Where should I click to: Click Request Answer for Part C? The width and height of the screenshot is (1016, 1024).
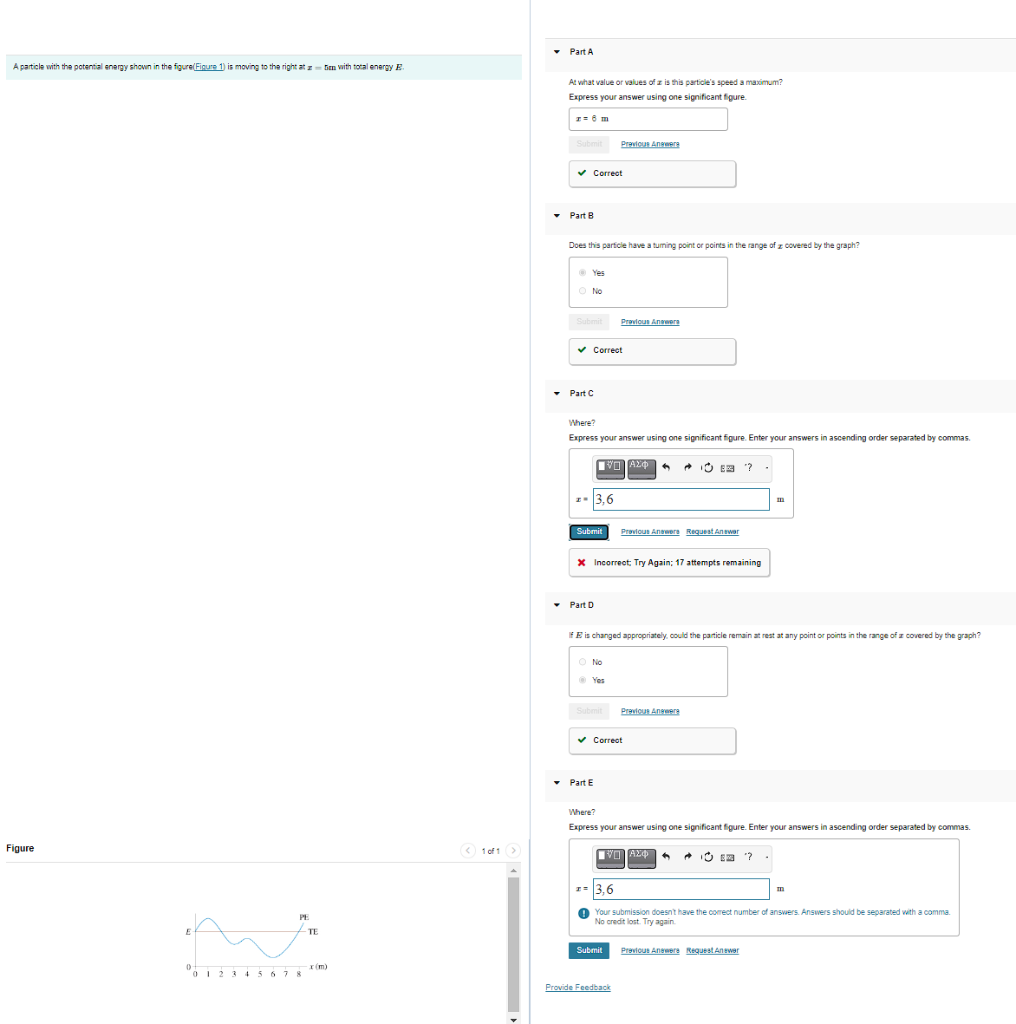712,532
